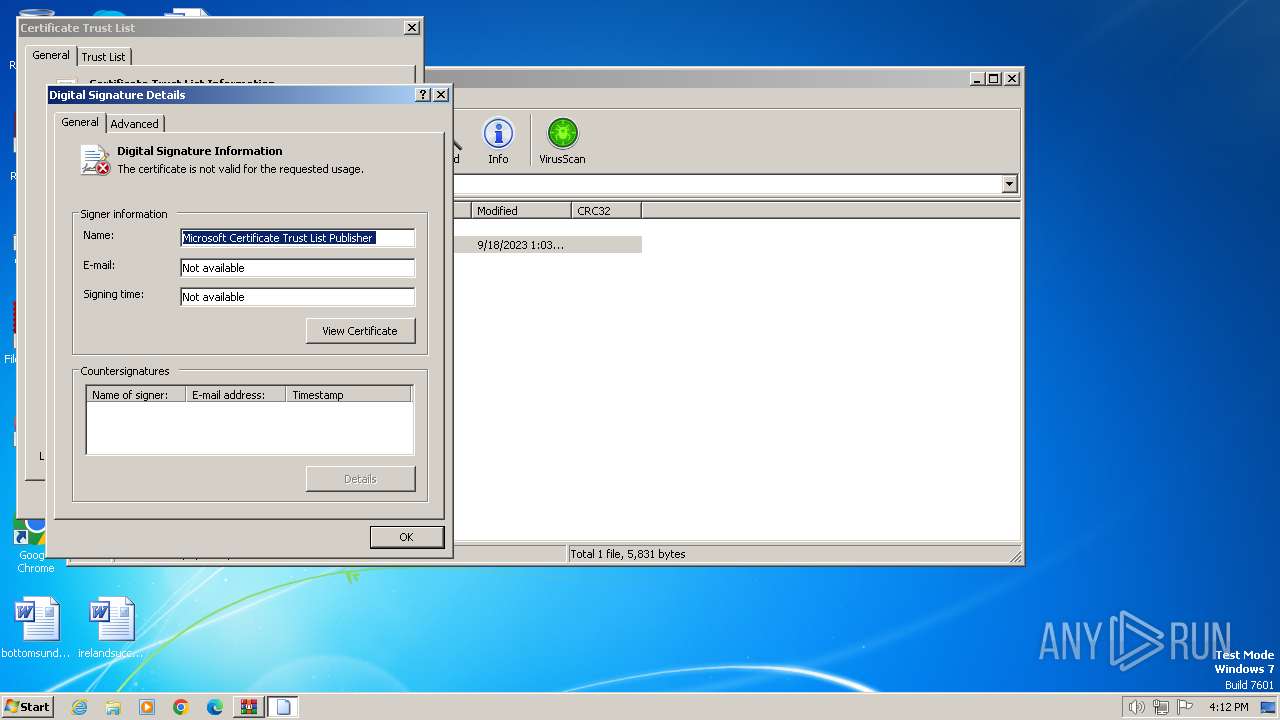This screenshot has height=720, width=1280.
Task: Close the Digital Signature Details dialog
Action: (x=441, y=95)
